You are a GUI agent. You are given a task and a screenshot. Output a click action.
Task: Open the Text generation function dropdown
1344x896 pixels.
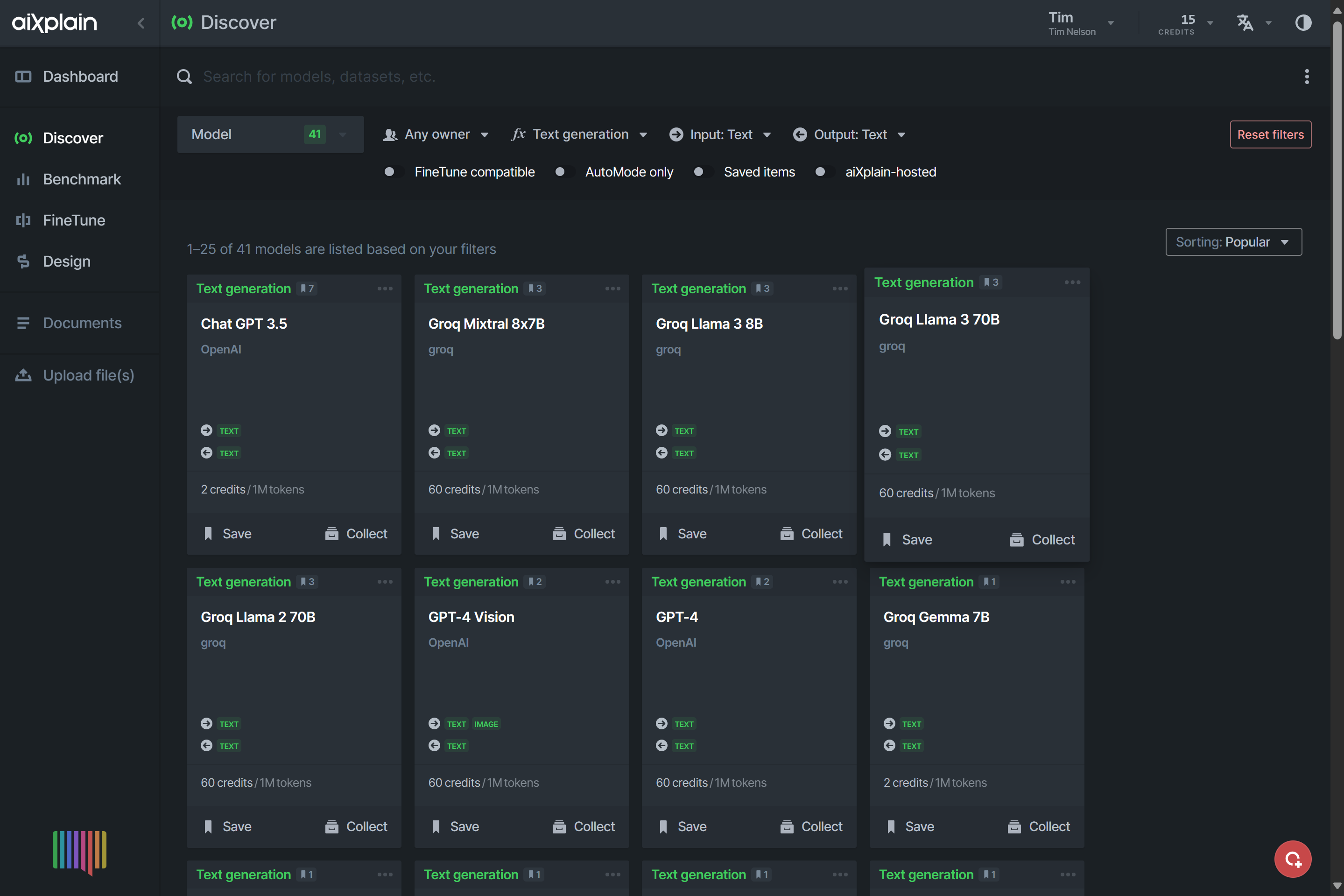click(580, 134)
